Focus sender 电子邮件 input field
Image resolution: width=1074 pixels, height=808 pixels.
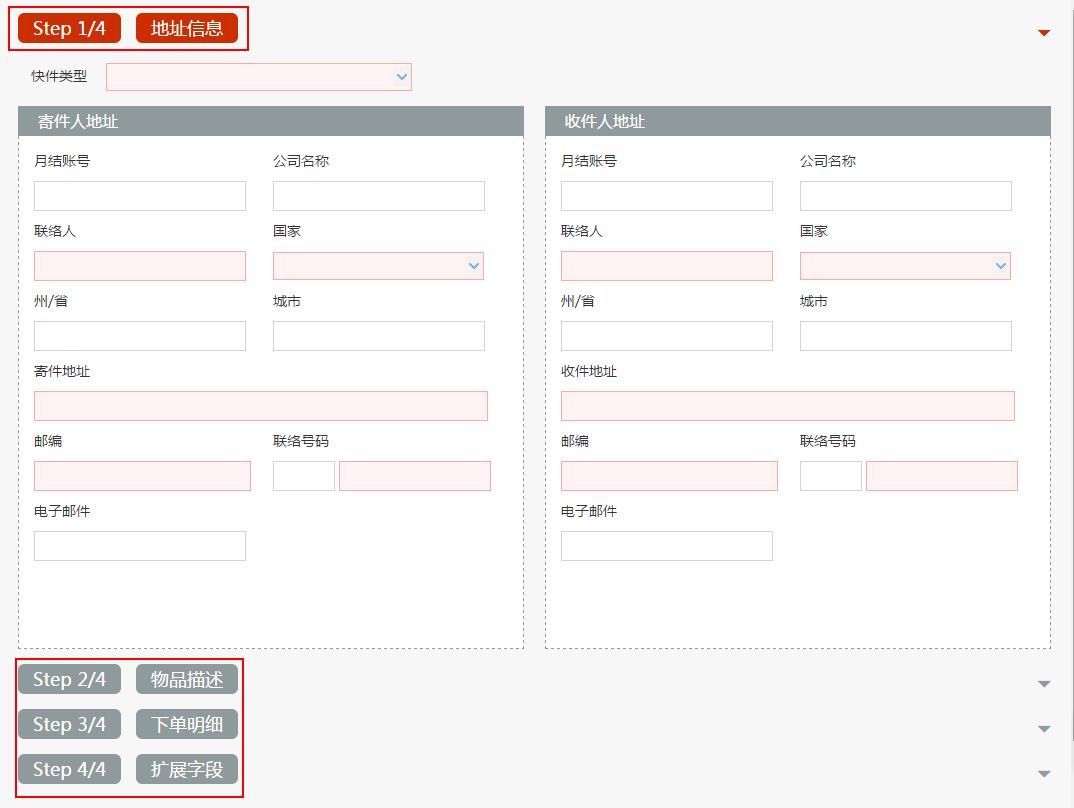(x=140, y=546)
